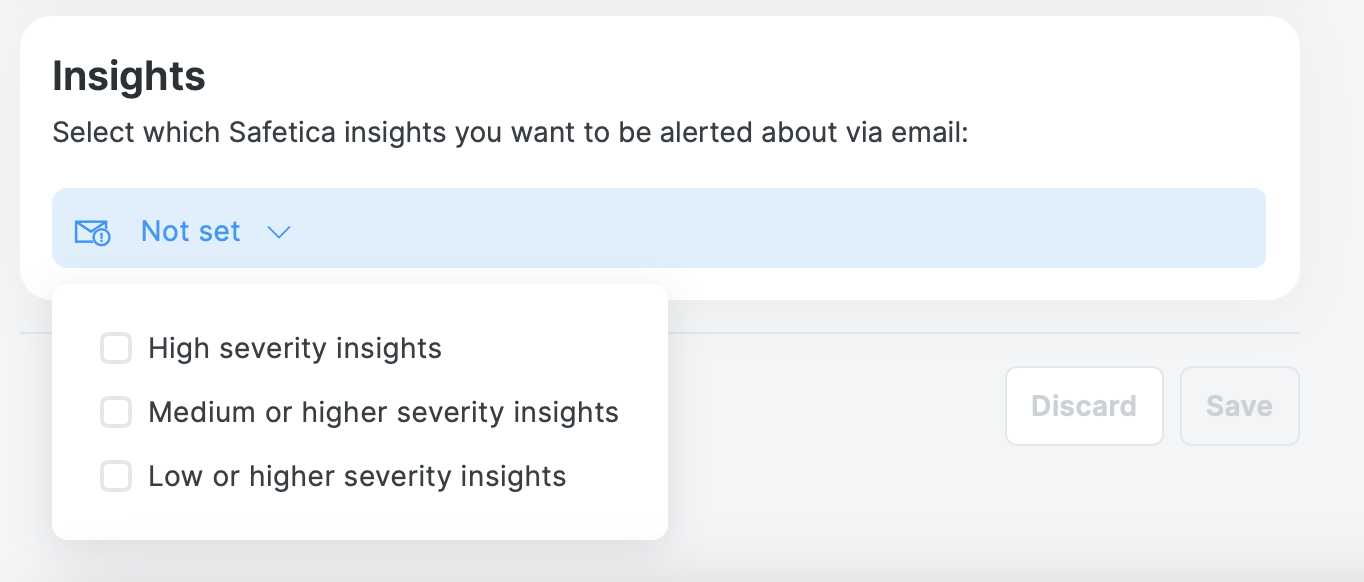Select the High severity insights option text
The image size is (1364, 582).
click(295, 348)
